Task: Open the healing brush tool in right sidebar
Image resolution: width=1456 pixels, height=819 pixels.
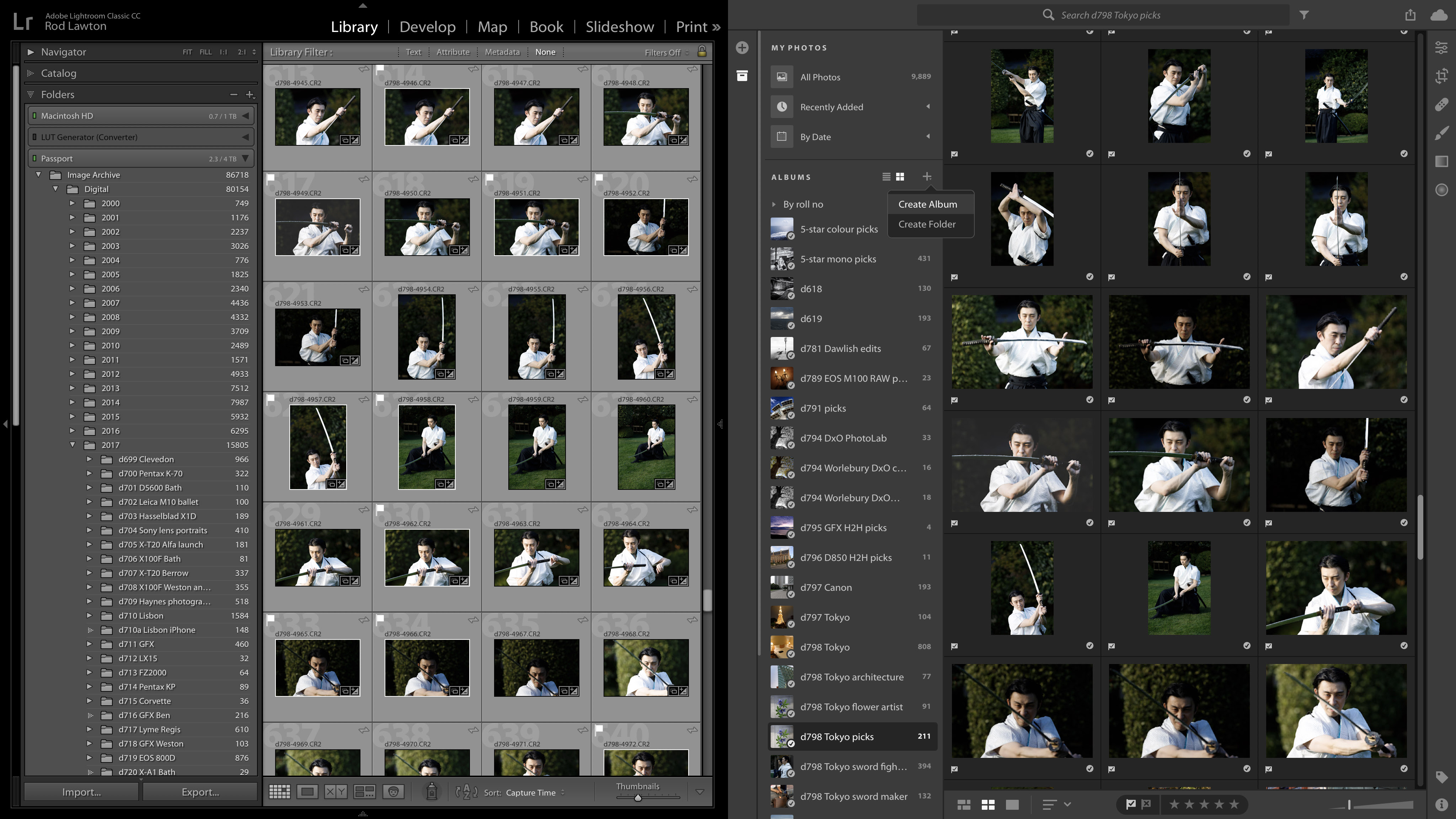Action: [x=1441, y=105]
